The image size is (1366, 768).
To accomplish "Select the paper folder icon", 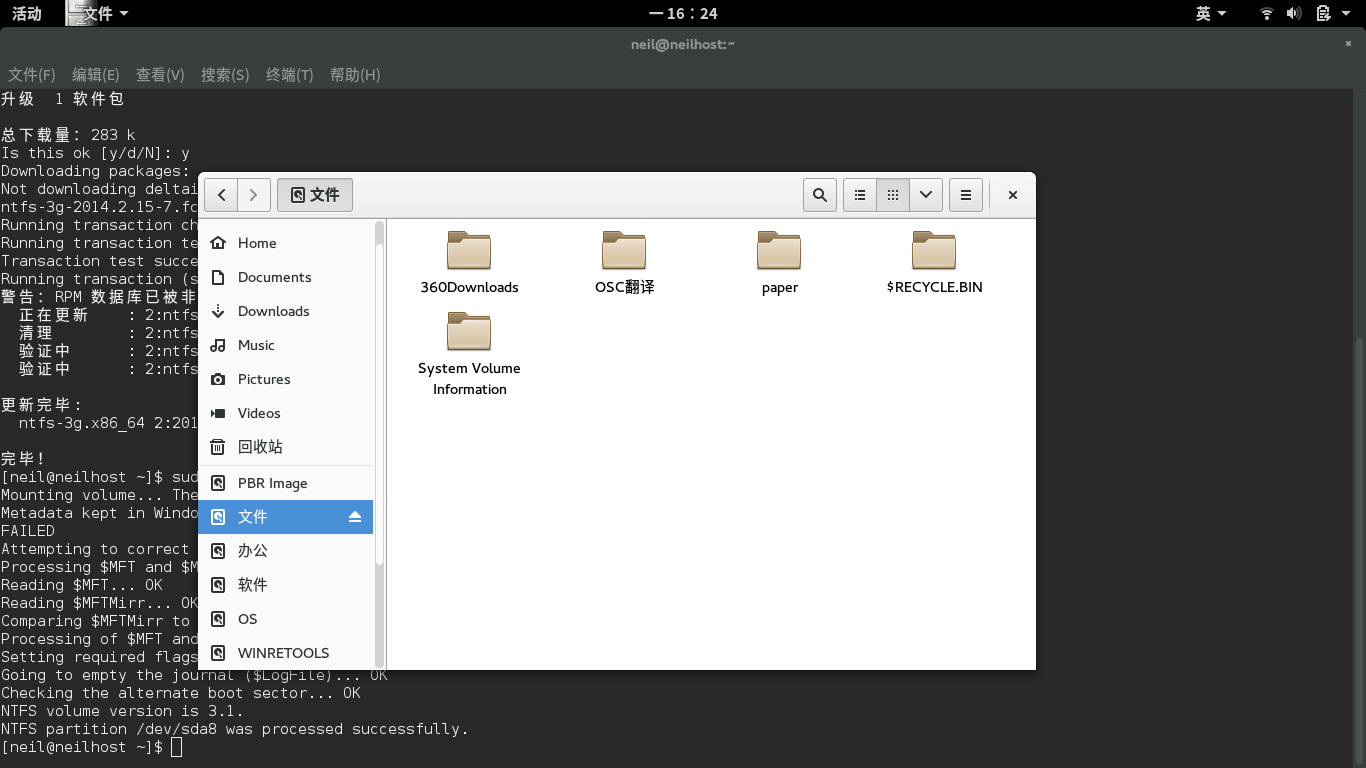I will tap(779, 250).
